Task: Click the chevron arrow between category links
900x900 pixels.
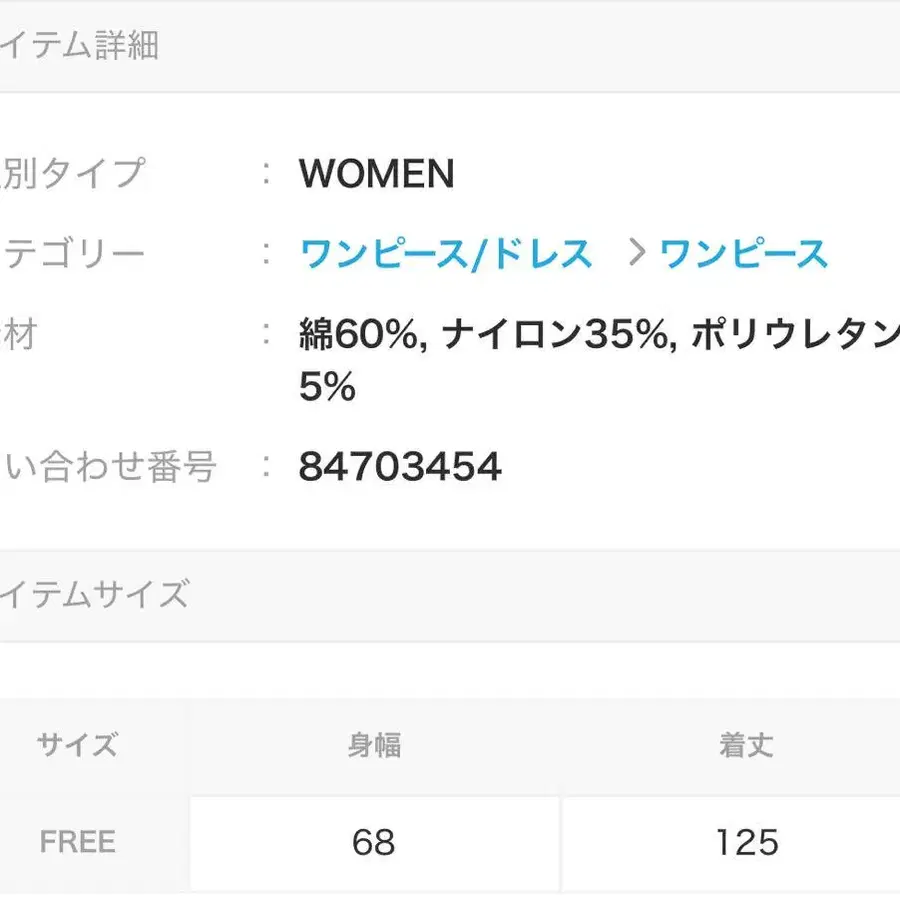Action: coord(637,253)
